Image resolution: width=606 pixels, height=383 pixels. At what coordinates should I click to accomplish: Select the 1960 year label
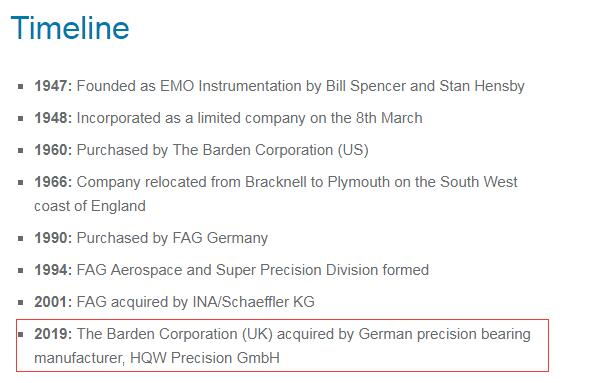pos(53,150)
